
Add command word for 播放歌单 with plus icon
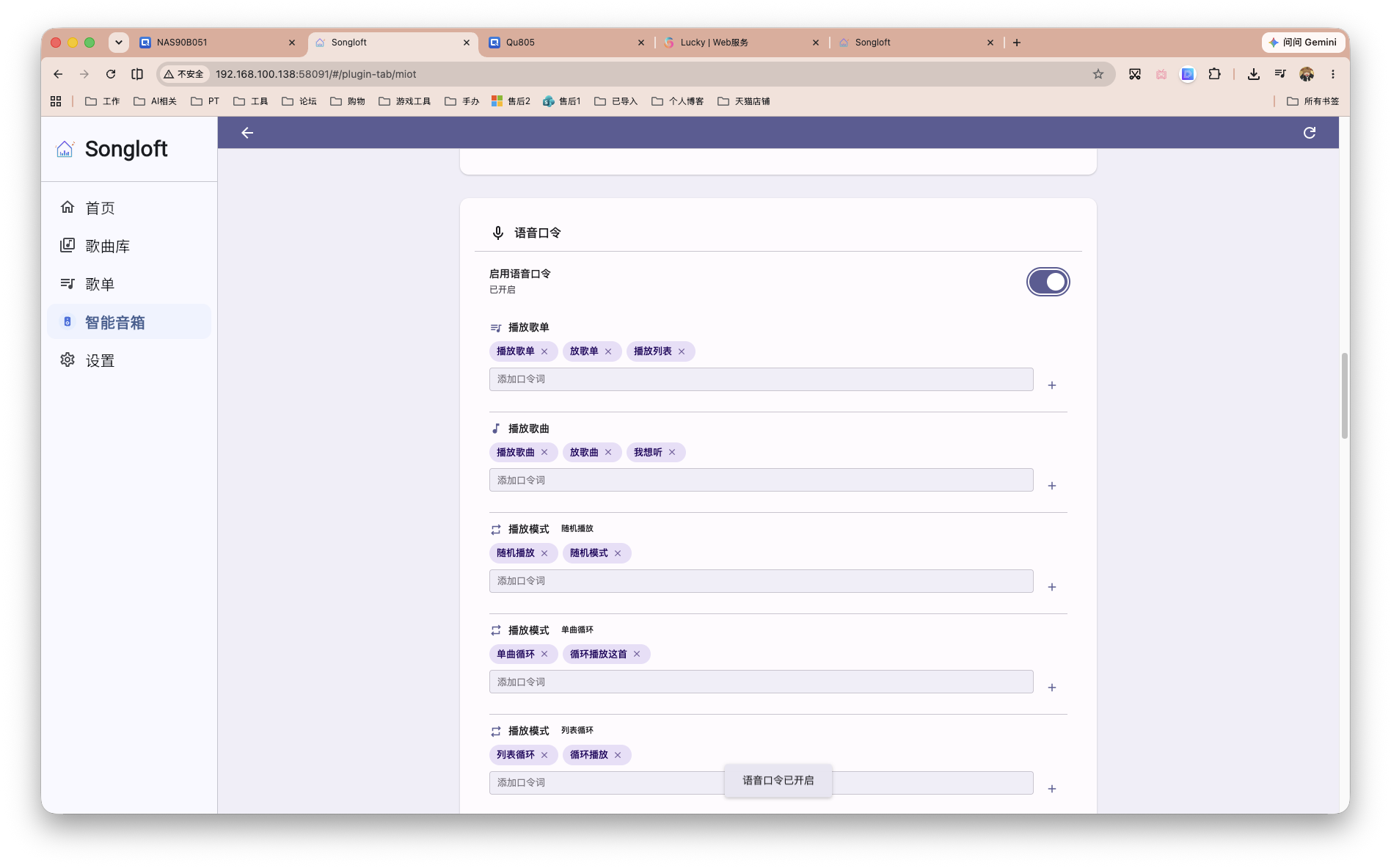coord(1051,385)
